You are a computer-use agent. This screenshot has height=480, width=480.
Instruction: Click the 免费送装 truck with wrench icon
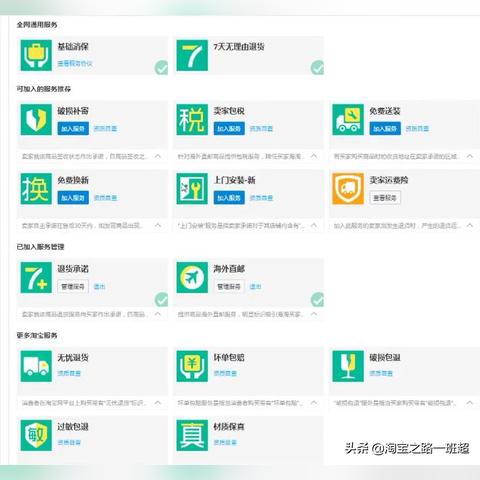click(348, 120)
